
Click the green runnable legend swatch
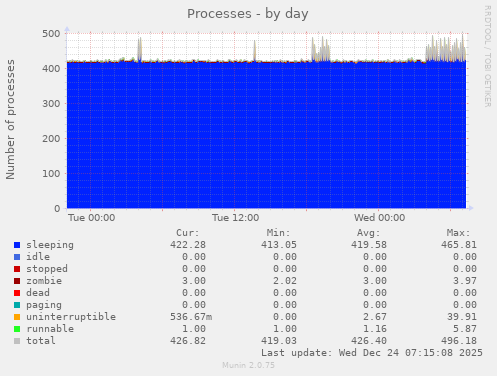(x=17, y=329)
